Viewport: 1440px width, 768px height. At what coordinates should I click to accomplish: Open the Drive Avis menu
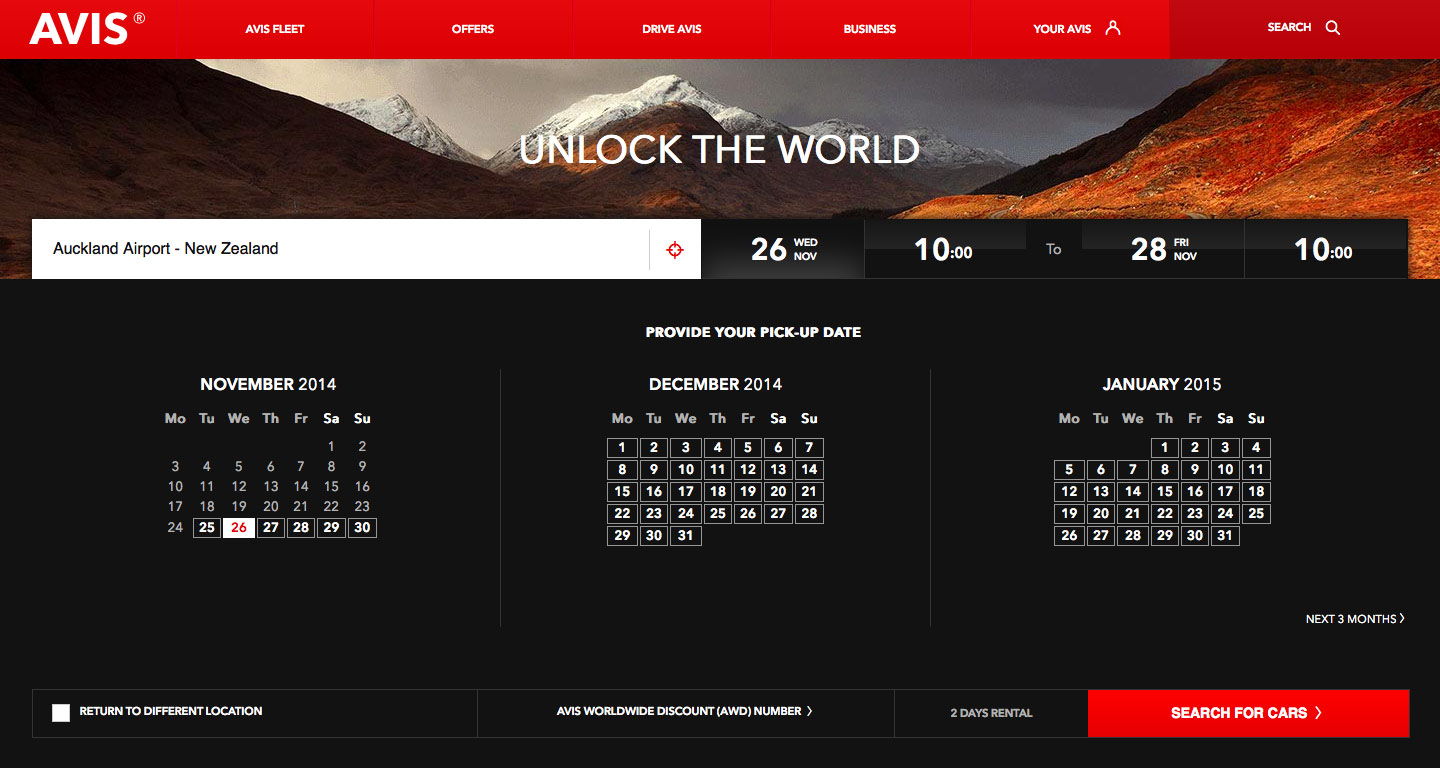[x=671, y=29]
